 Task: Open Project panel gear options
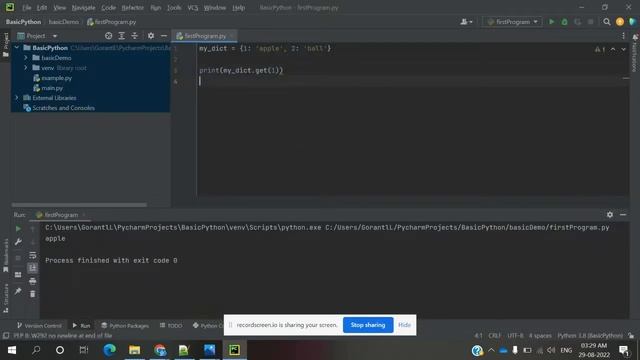click(x=151, y=36)
